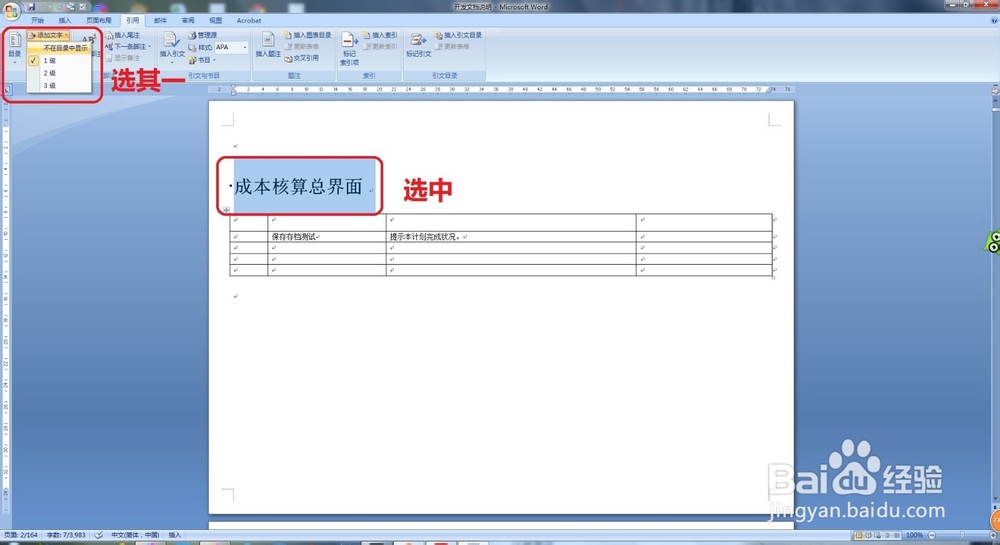1000x545 pixels.
Task: Click the round Office button
Action: [10, 11]
